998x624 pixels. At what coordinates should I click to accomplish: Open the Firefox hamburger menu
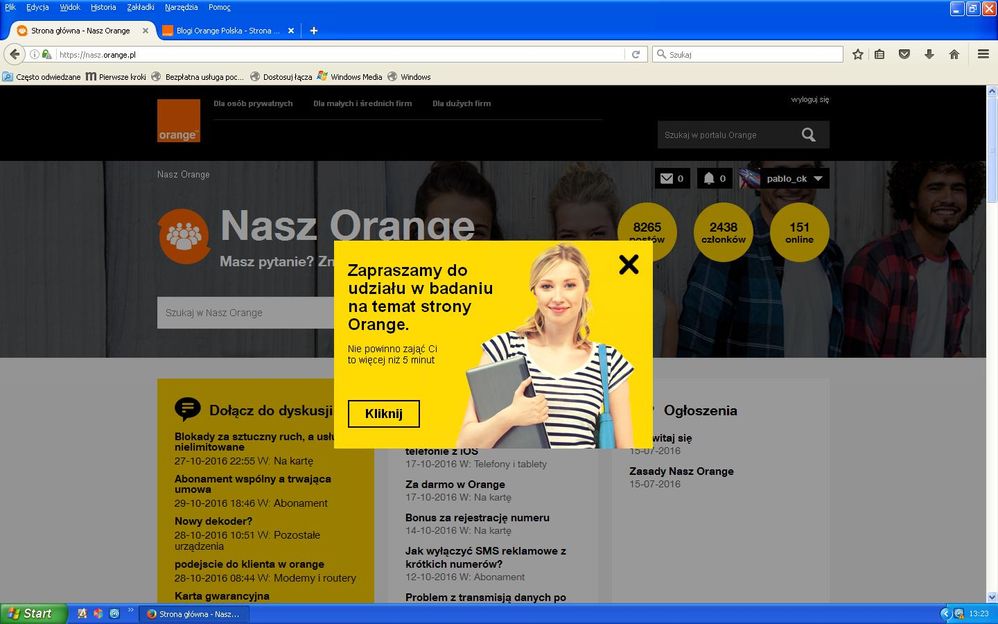tap(984, 54)
